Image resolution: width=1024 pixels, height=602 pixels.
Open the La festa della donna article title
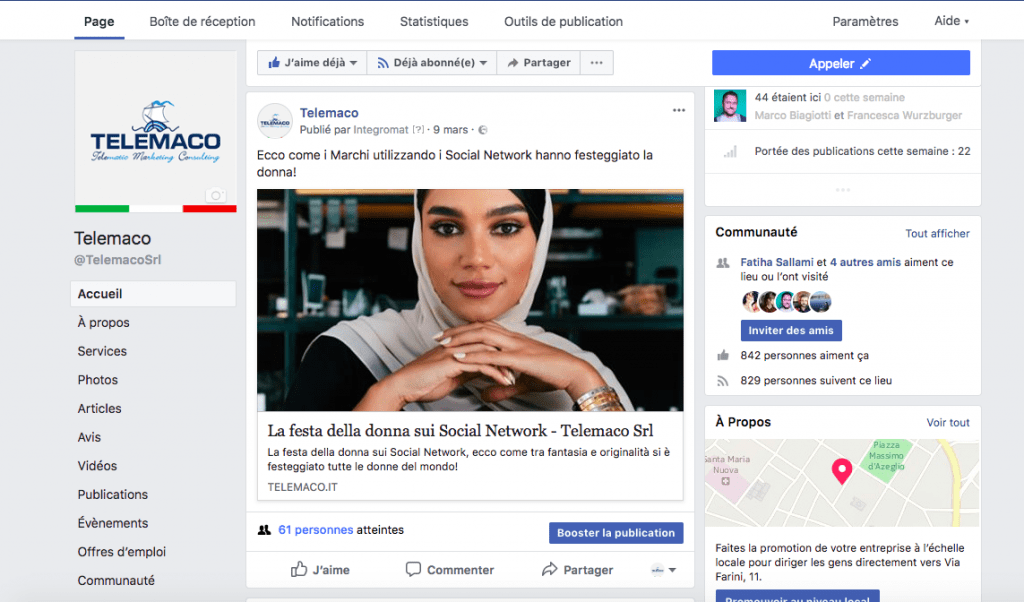coord(460,431)
